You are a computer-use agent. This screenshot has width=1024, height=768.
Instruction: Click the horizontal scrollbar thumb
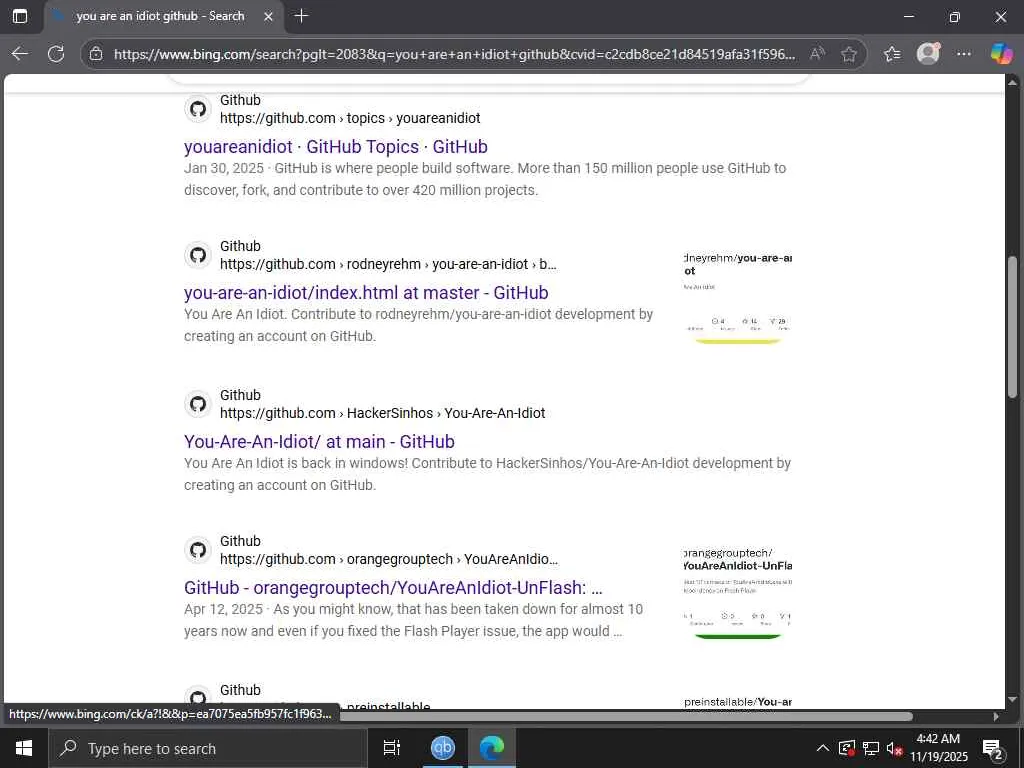coord(626,716)
